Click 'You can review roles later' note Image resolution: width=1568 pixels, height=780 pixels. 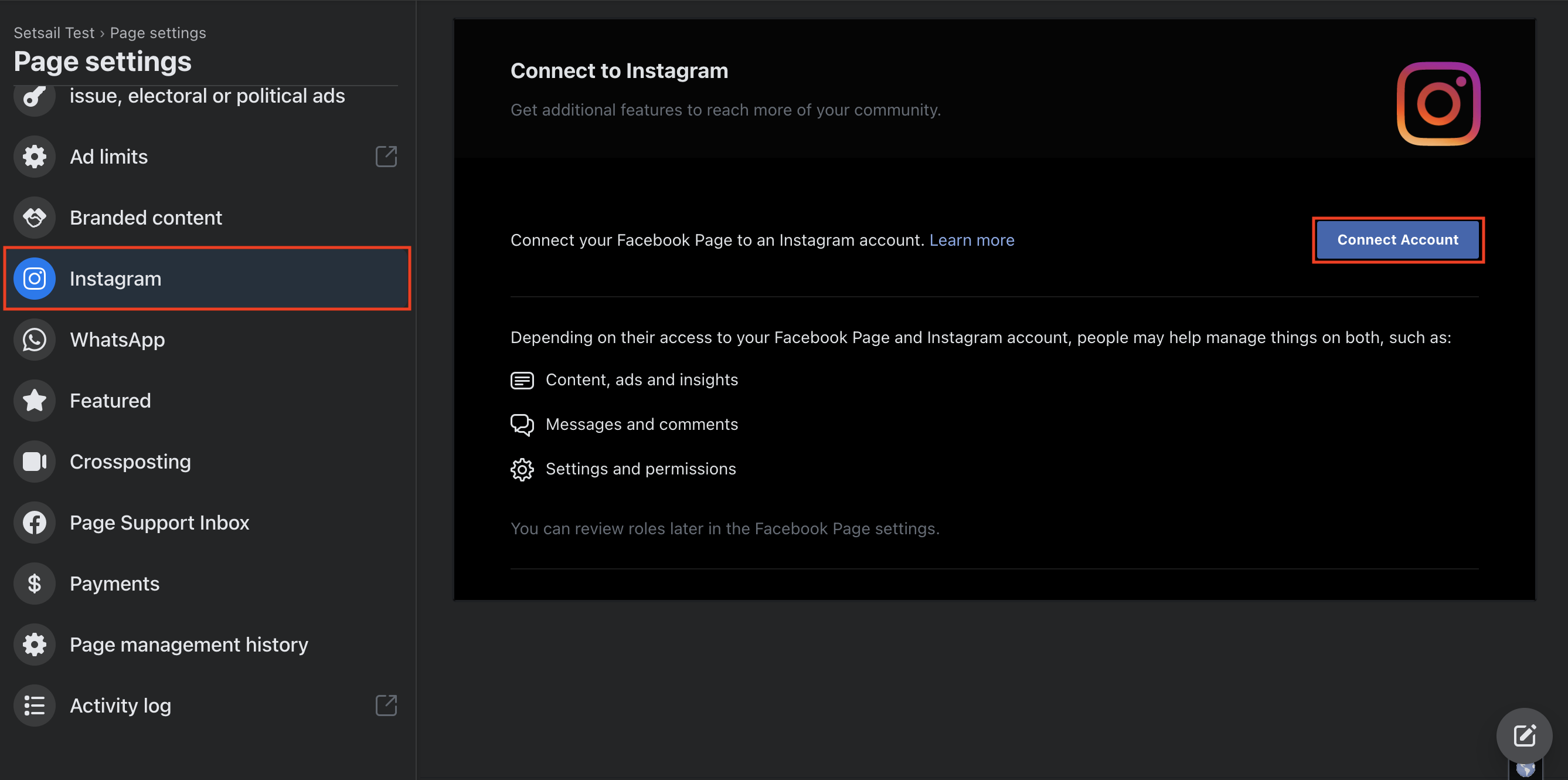(x=725, y=528)
